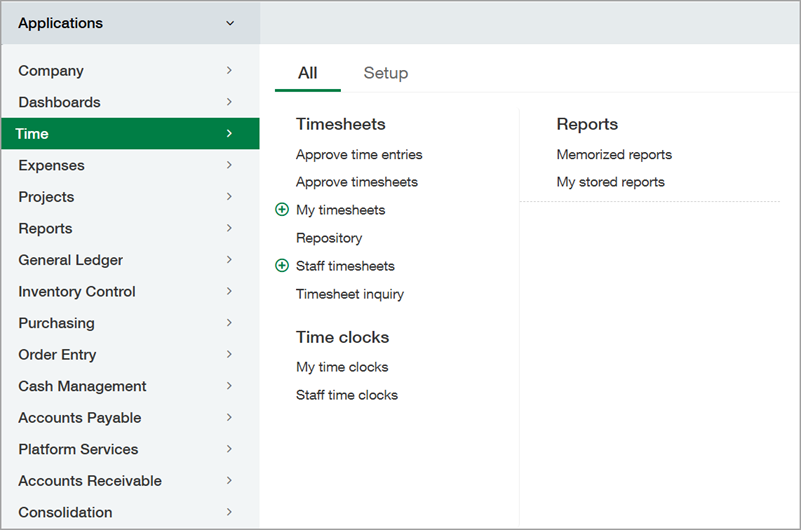
Task: Click the chevron next to Purchasing
Action: pos(229,323)
